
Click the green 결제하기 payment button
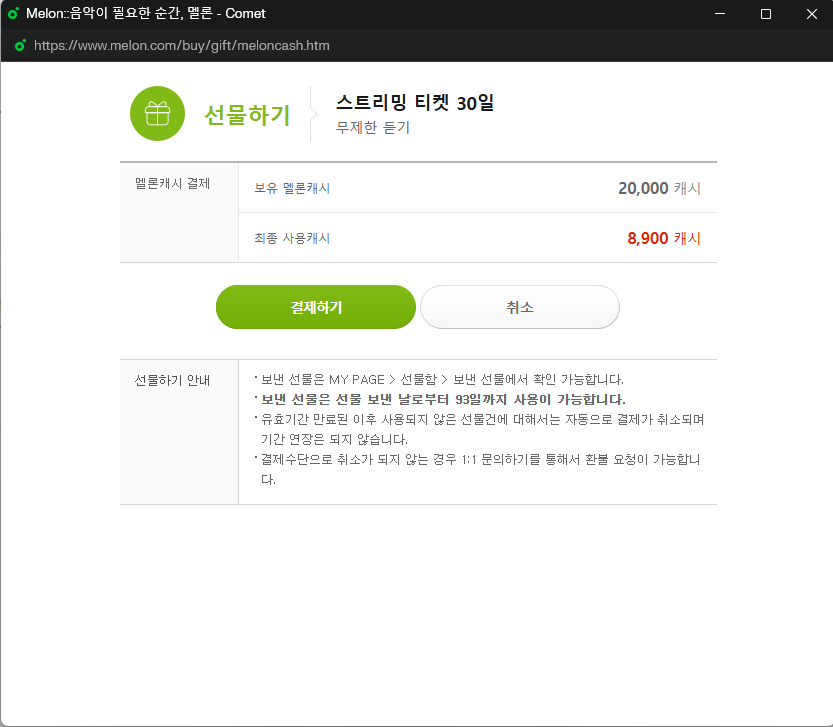316,307
